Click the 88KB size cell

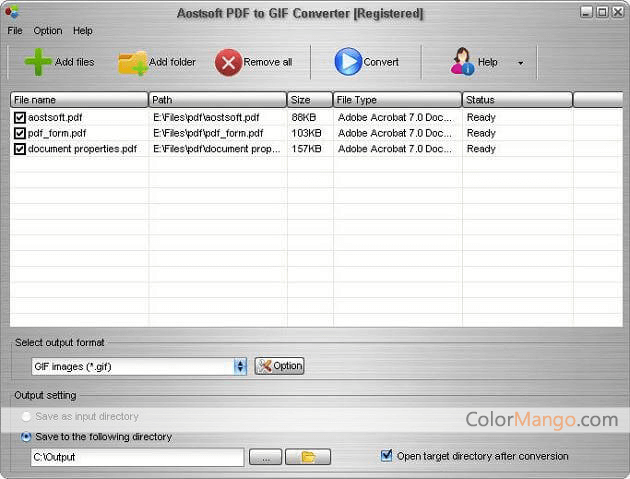click(304, 117)
